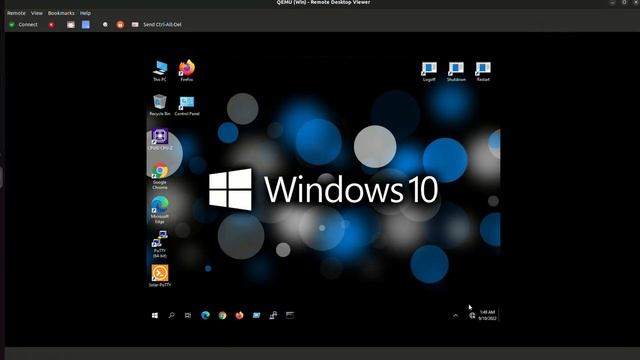Select Control Panel desktop shortcut
The image size is (640, 360).
point(187,106)
